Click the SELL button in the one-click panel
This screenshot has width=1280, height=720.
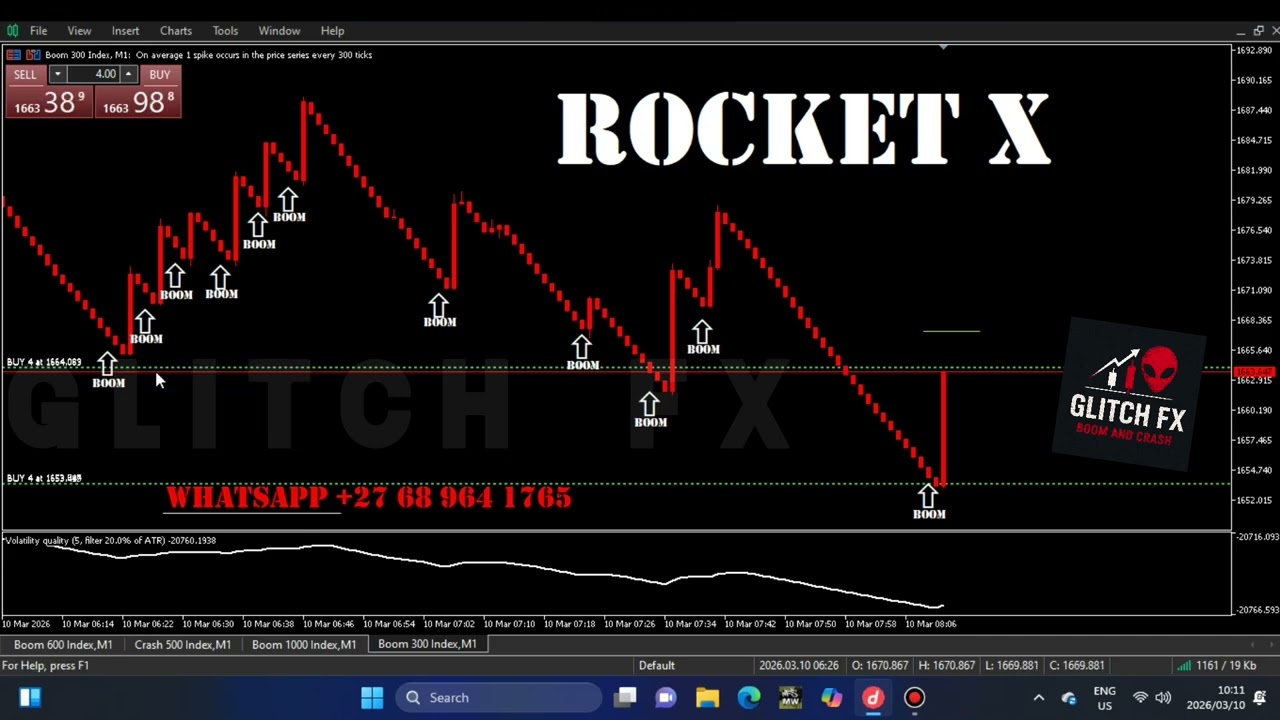click(x=25, y=75)
